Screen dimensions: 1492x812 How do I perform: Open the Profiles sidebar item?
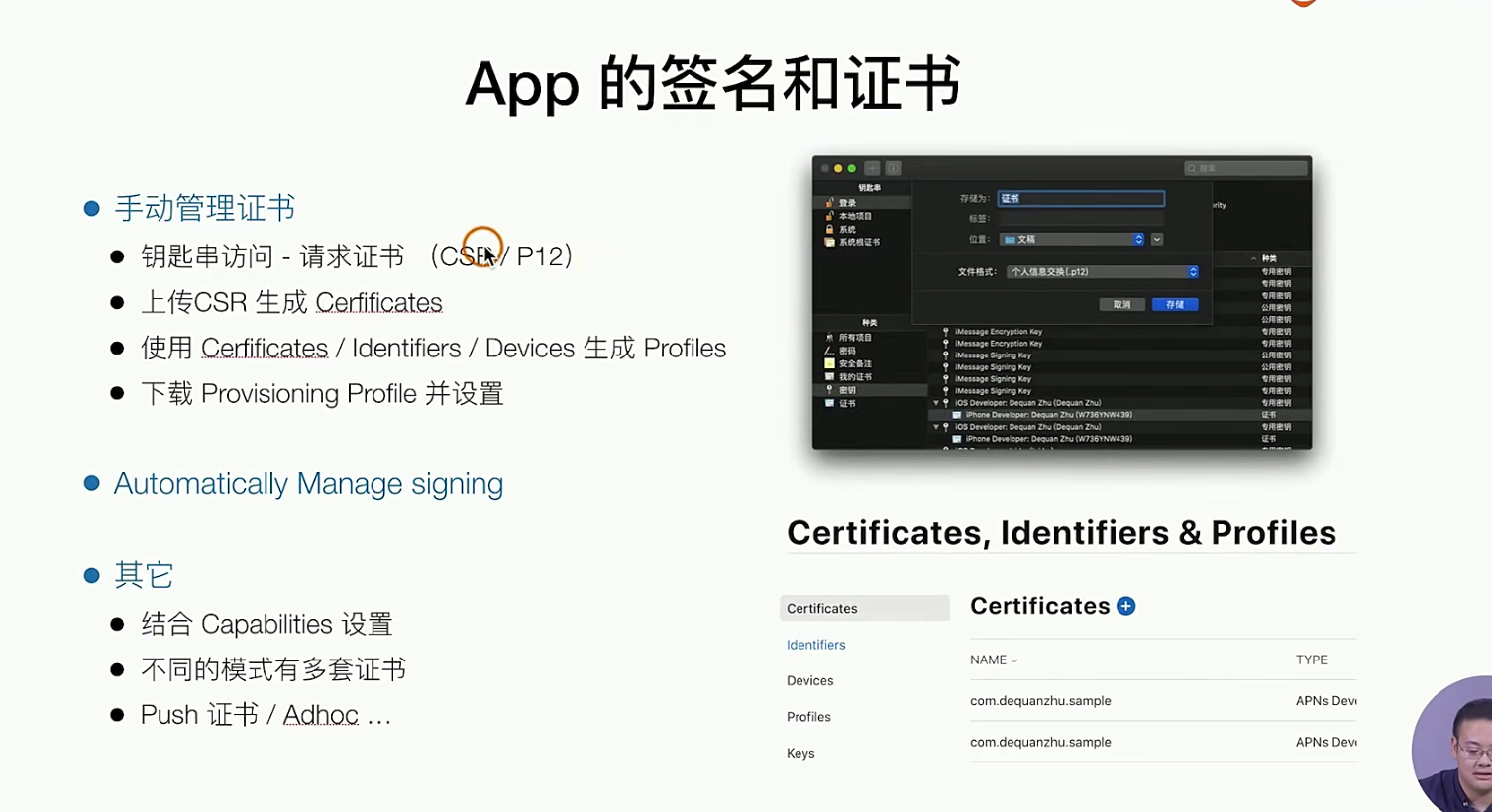coord(808,717)
